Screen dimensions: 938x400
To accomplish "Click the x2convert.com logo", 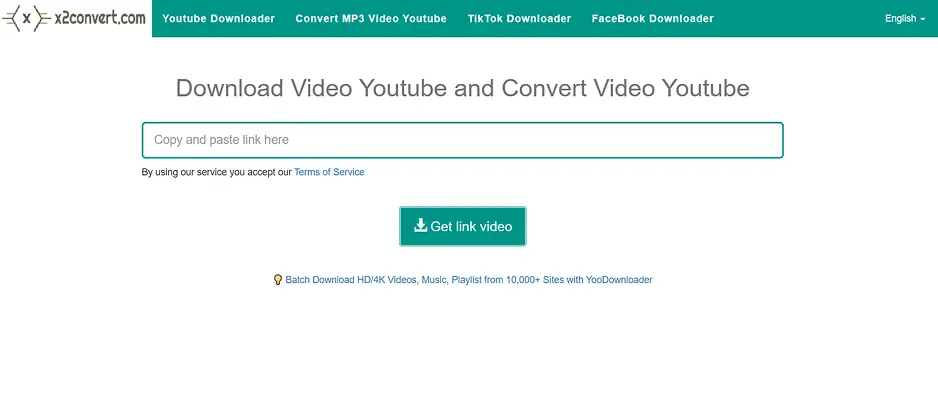I will 74,19.
